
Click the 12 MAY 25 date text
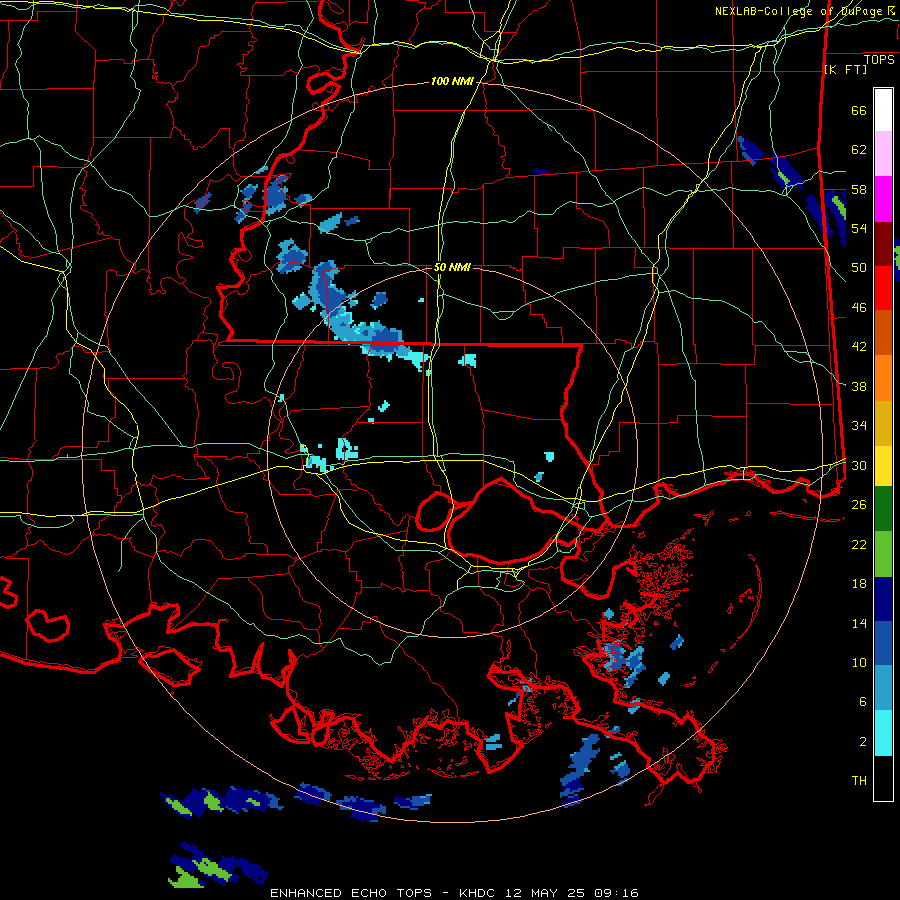pos(544,893)
